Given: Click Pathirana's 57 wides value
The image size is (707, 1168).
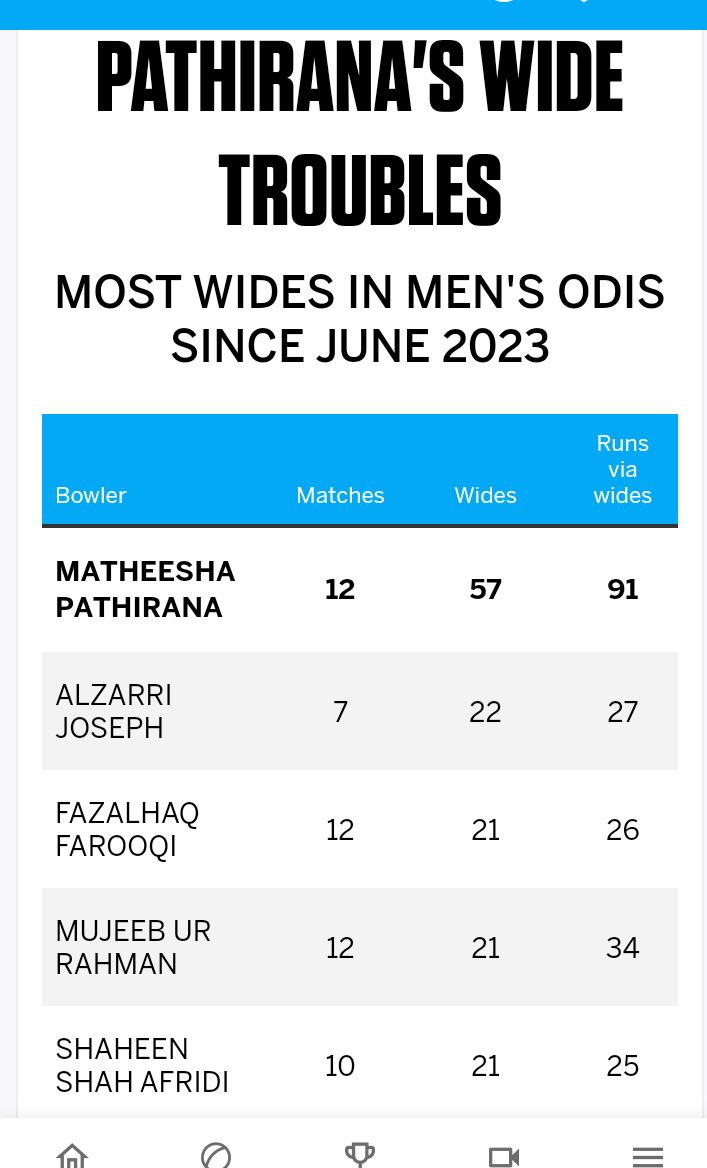Looking at the screenshot, I should (x=485, y=589).
